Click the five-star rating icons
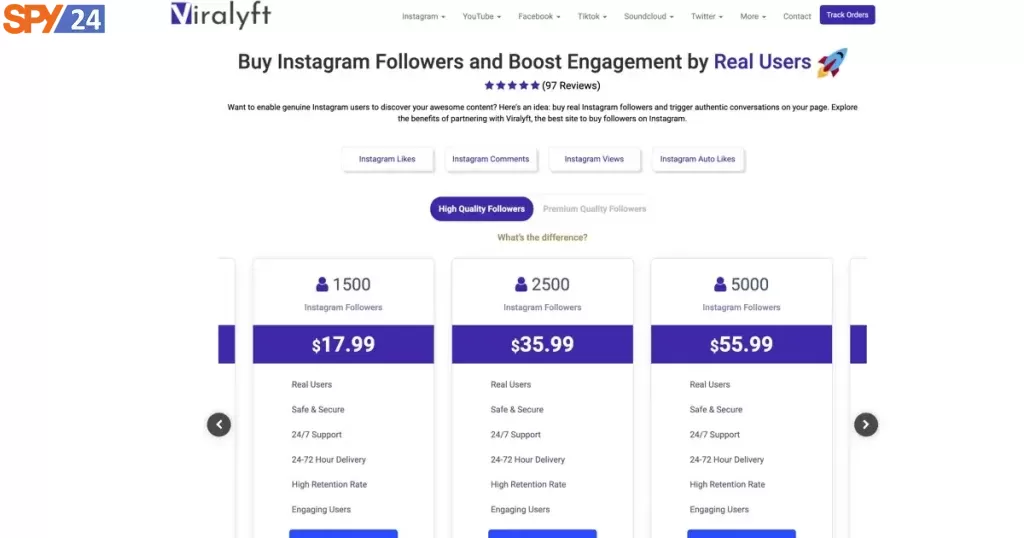The width and height of the screenshot is (1024, 538). click(512, 86)
